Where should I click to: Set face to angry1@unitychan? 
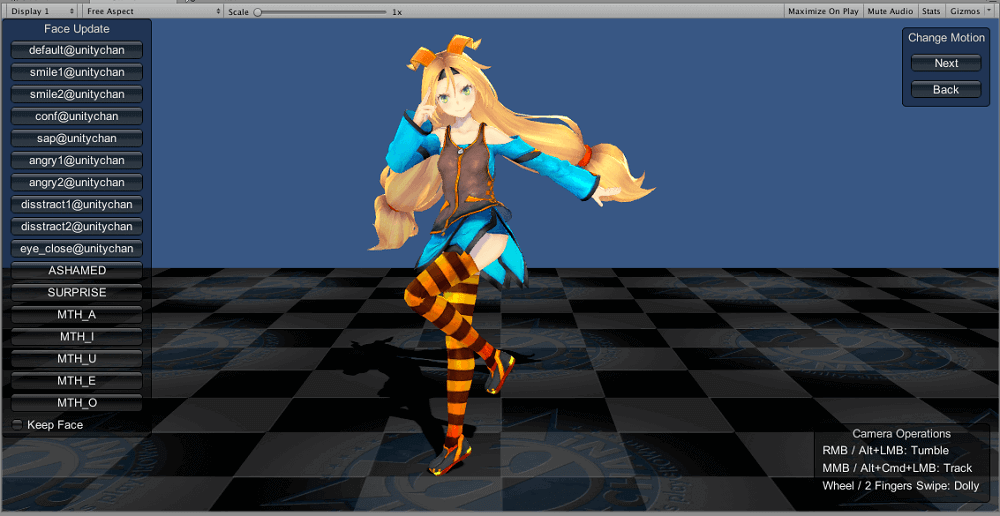point(77,161)
